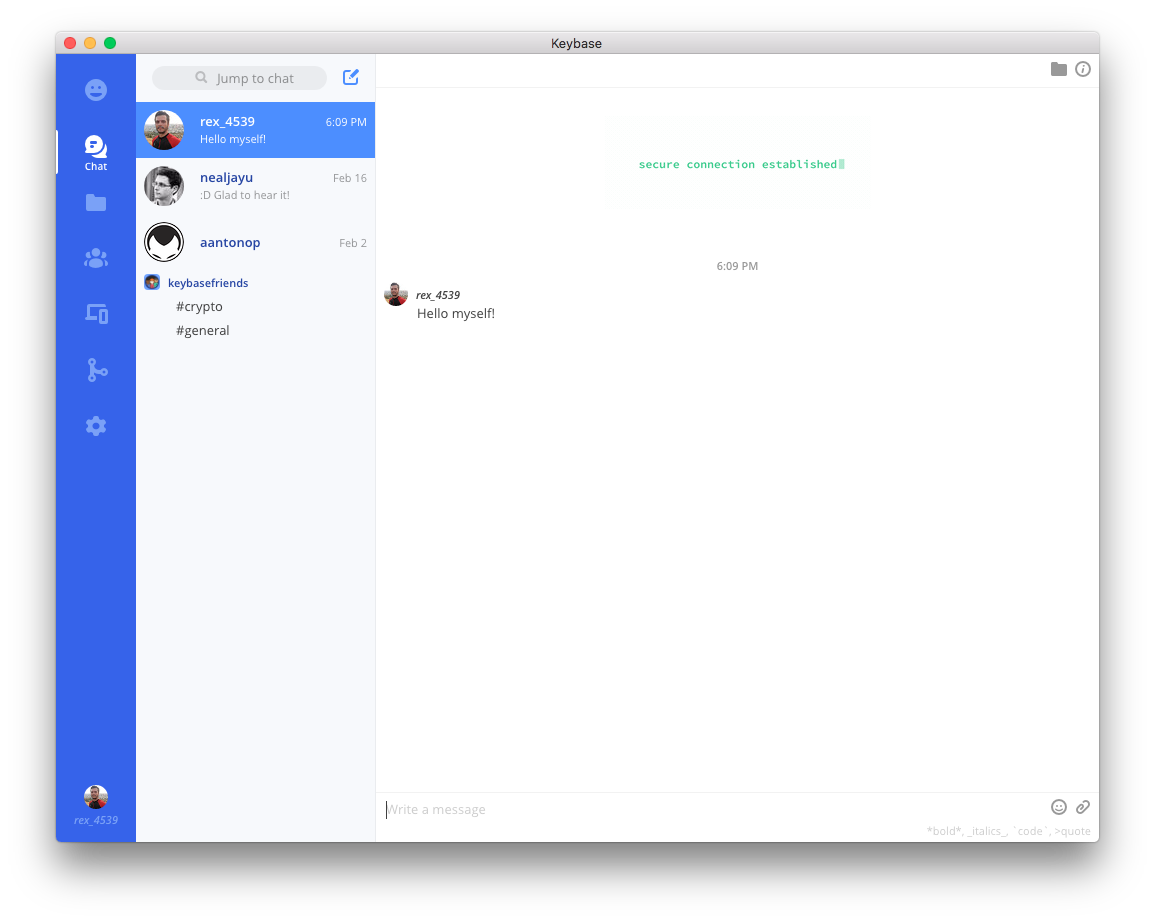The image size is (1155, 922).
Task: Click your rex_4539 profile avatar at bottom
Action: [x=95, y=797]
